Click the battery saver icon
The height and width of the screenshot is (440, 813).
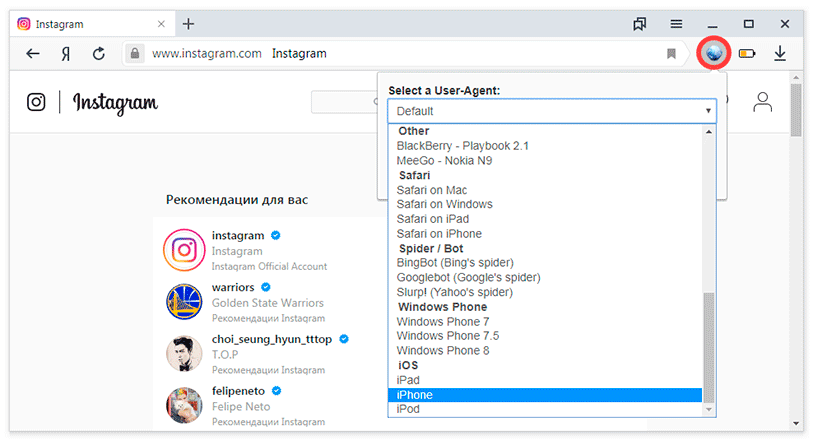[747, 54]
